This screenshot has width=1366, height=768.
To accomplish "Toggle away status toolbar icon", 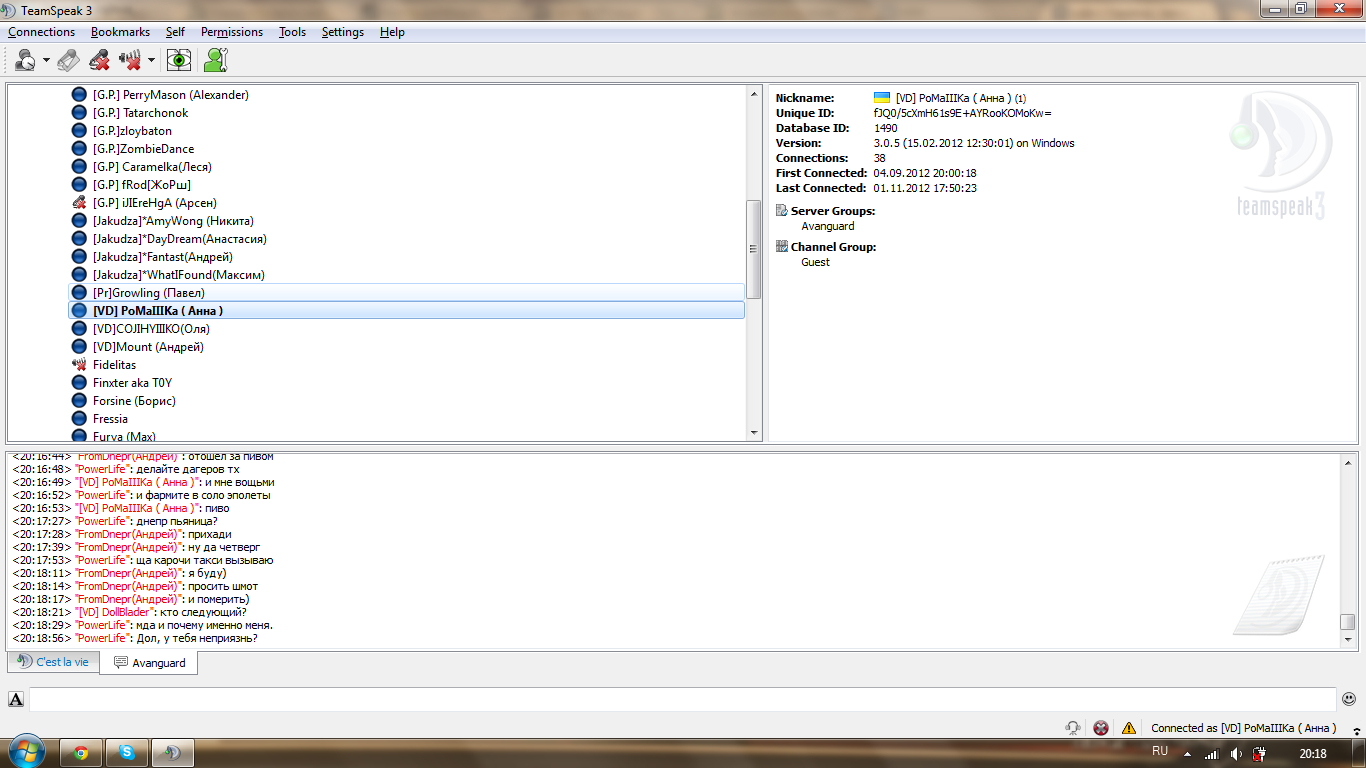I will [25, 60].
